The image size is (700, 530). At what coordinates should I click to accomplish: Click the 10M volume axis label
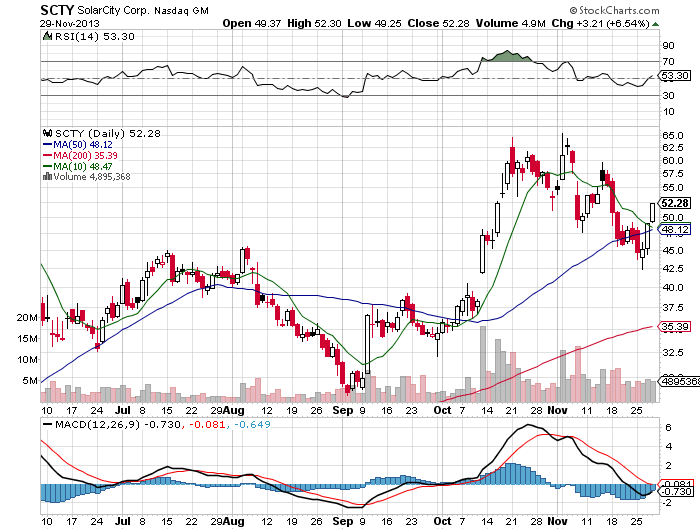[x=27, y=359]
